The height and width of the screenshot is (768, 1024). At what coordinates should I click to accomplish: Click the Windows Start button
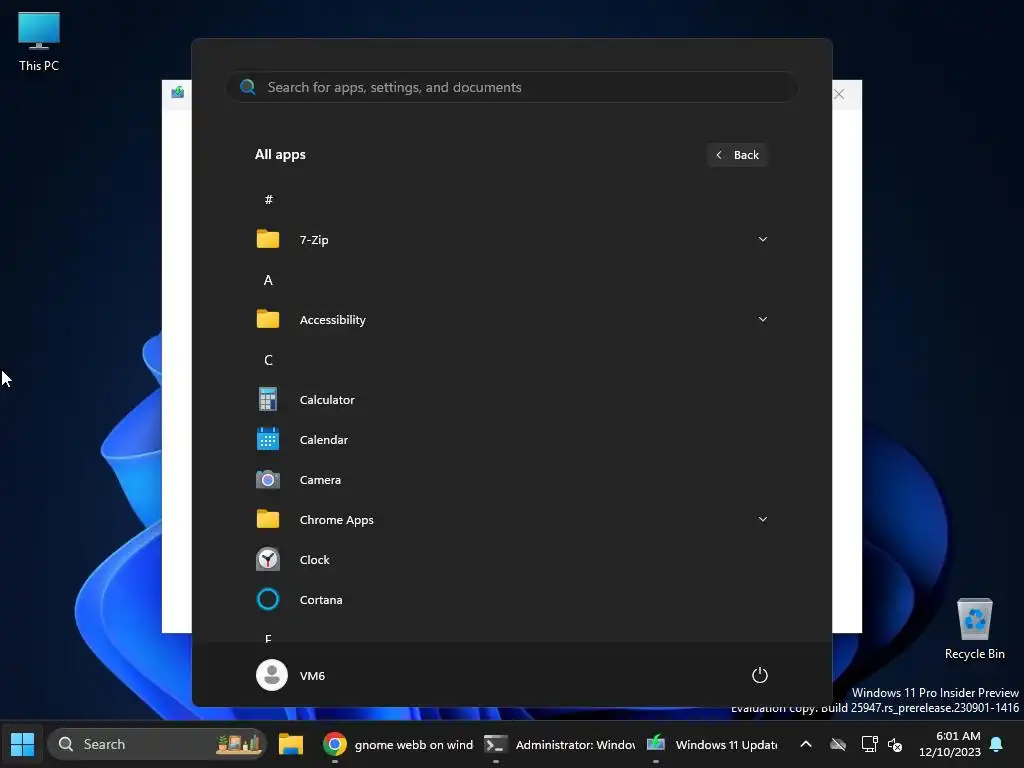[x=22, y=744]
